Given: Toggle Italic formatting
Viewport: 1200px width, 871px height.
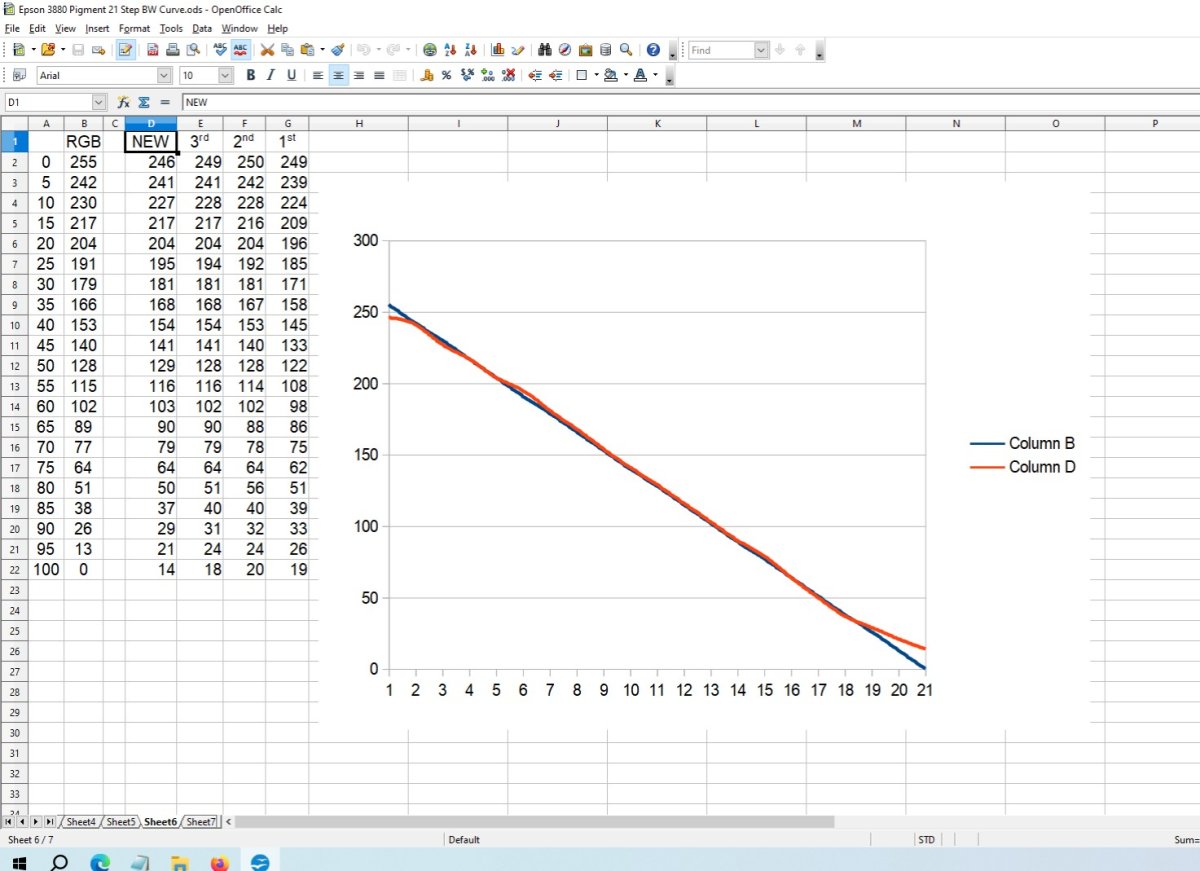Looking at the screenshot, I should (x=271, y=75).
